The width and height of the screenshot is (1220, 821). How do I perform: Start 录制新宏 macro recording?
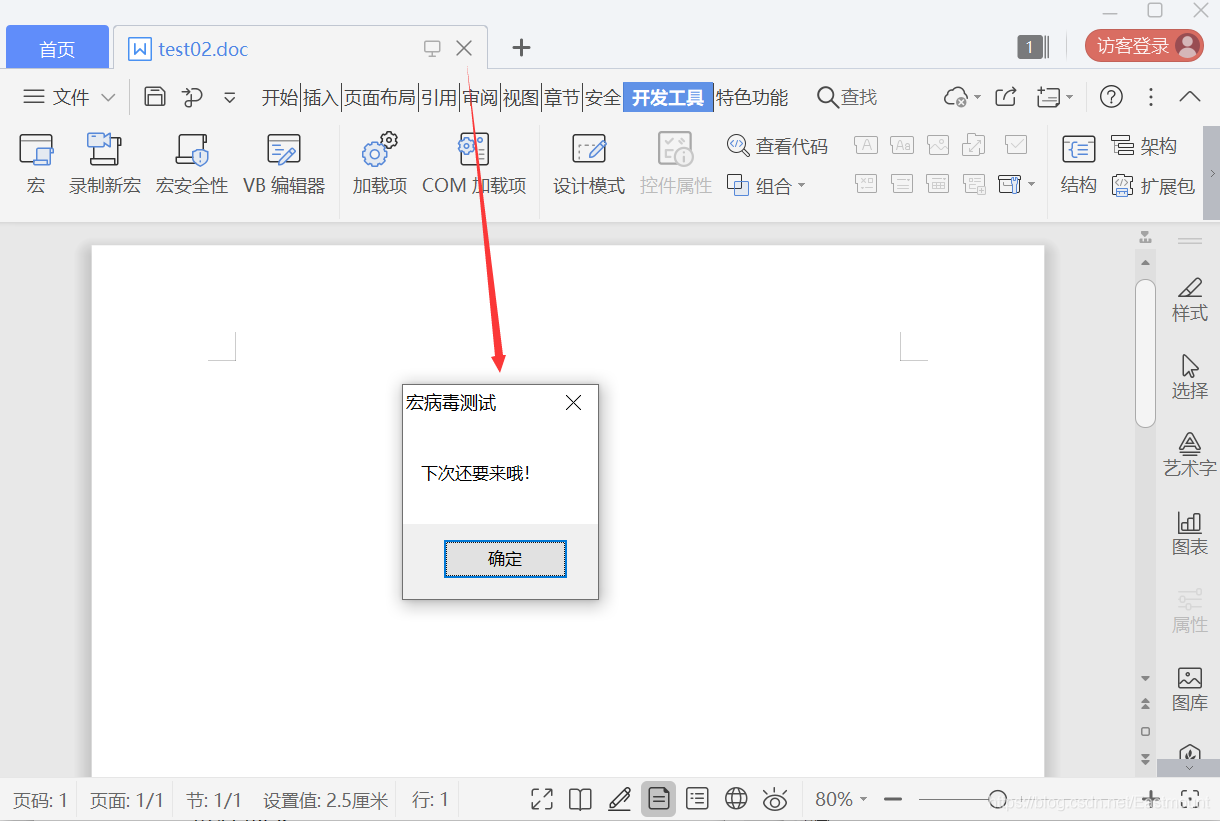(104, 165)
